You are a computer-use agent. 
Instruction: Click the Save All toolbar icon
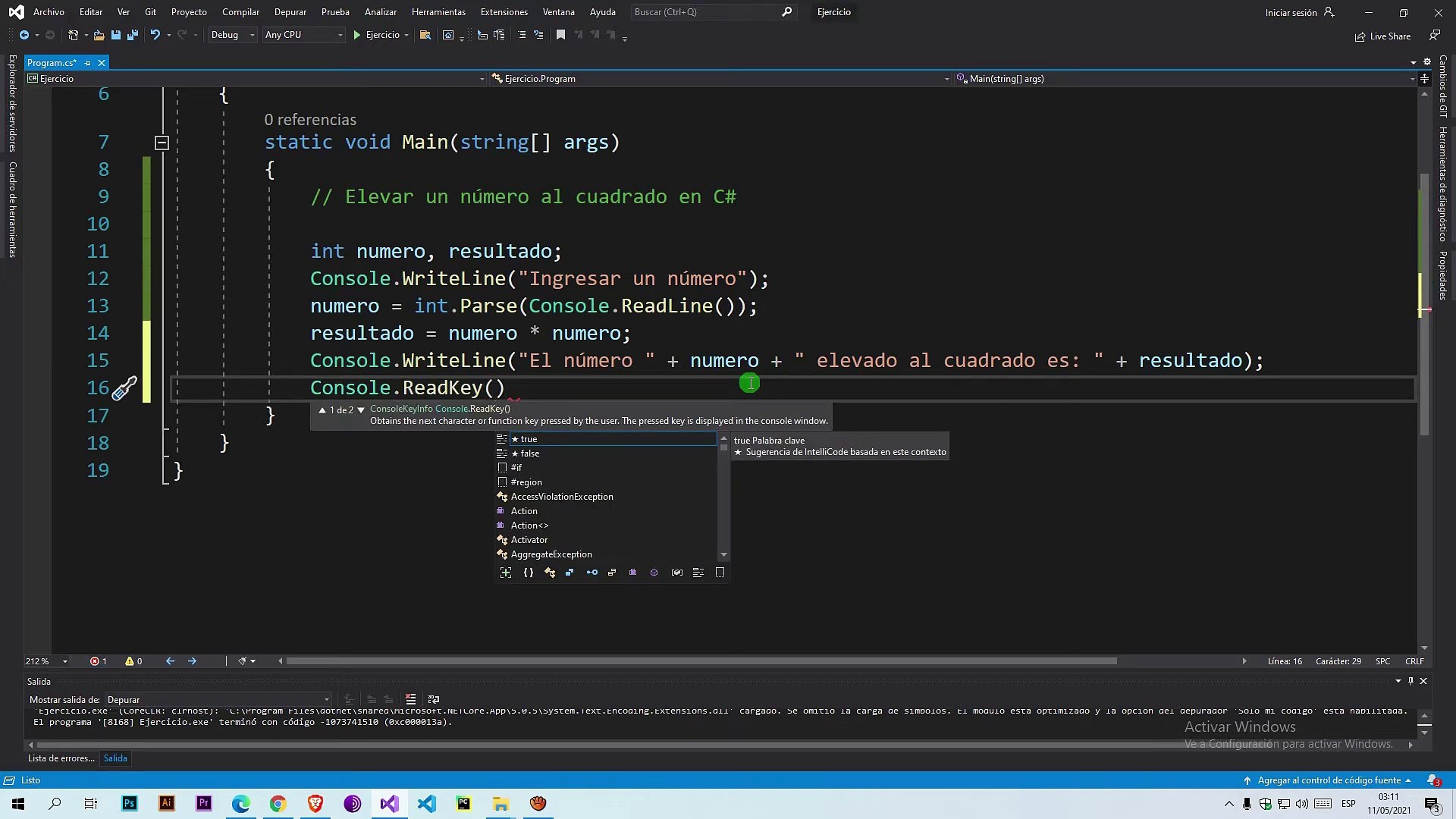point(133,35)
